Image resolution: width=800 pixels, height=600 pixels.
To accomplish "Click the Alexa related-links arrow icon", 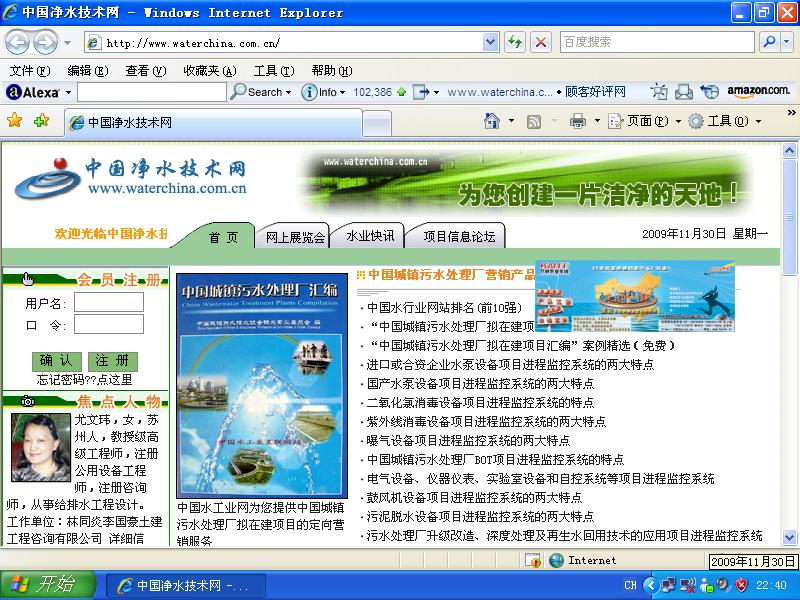I will click(x=421, y=92).
